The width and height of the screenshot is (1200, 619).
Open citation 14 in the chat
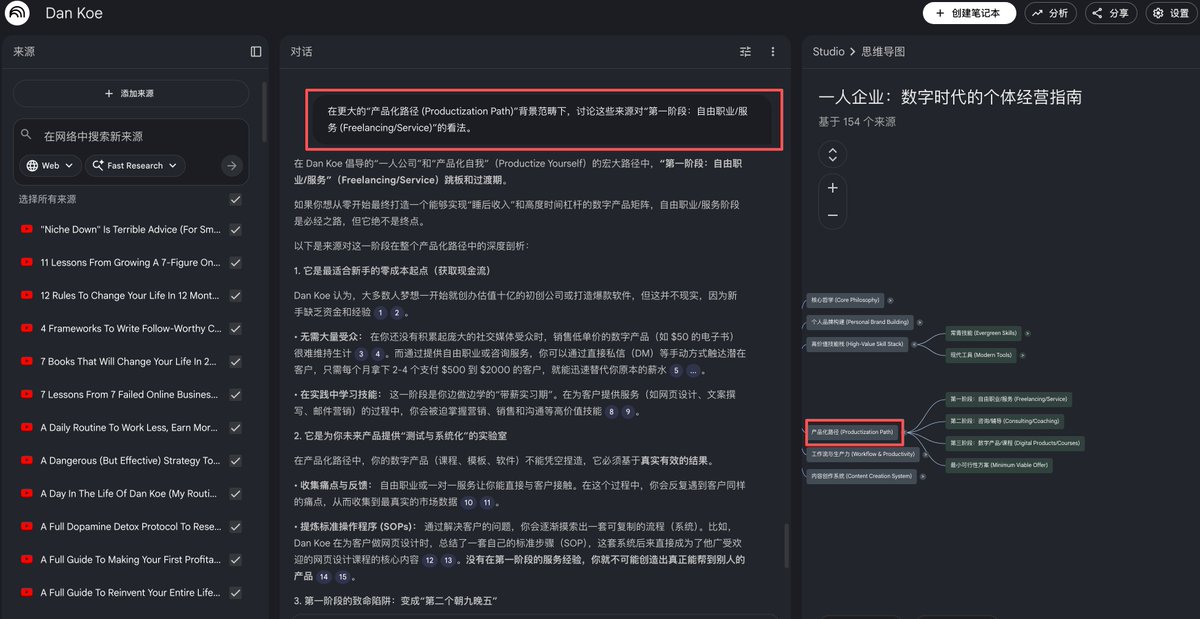click(x=324, y=577)
